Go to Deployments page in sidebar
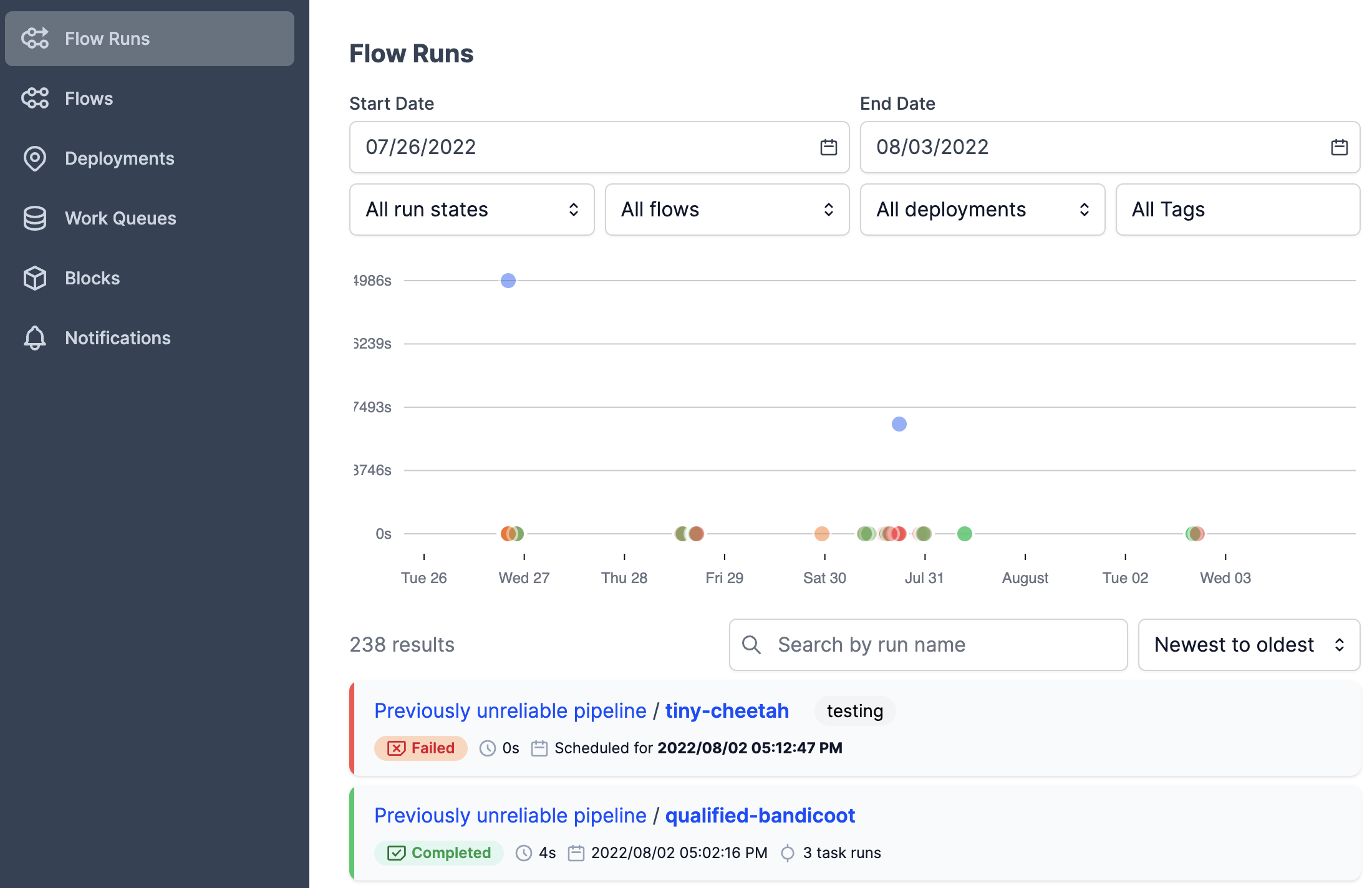The width and height of the screenshot is (1372, 888). coord(120,158)
